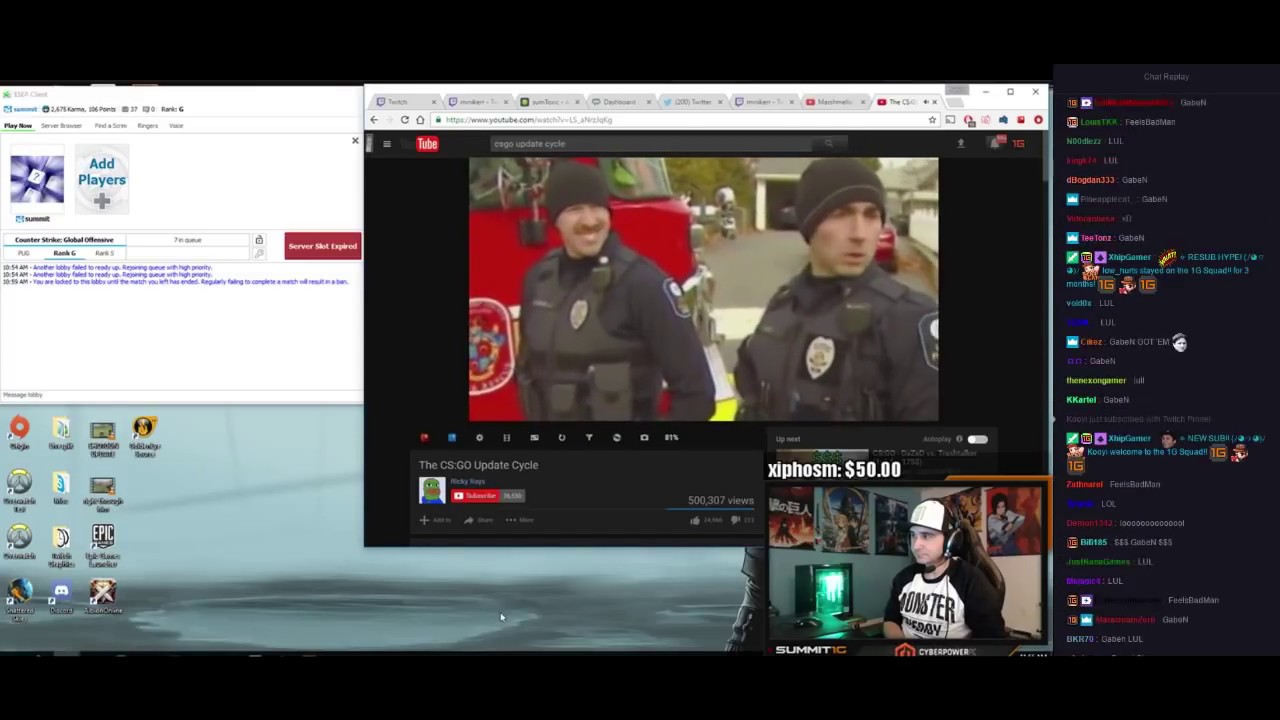The image size is (1280, 720).
Task: Switch to the Marshmello browser tab
Action: [834, 102]
